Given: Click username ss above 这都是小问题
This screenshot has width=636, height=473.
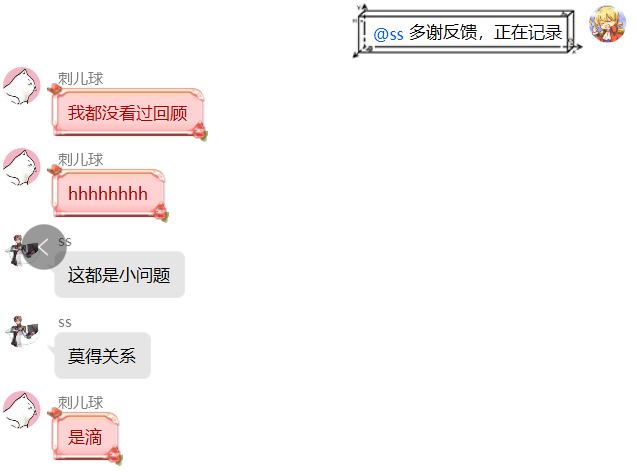Looking at the screenshot, I should click(x=65, y=242).
